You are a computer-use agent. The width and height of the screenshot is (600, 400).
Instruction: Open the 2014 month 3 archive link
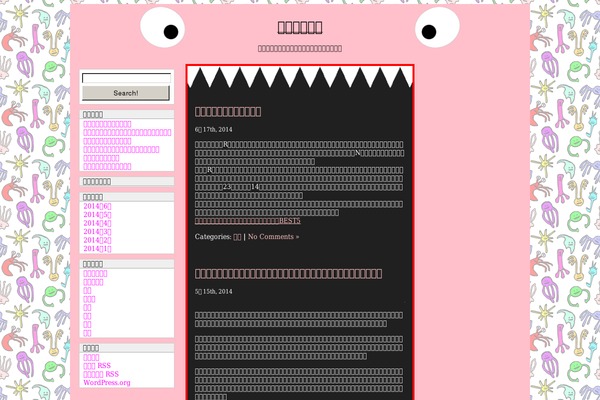pos(97,231)
